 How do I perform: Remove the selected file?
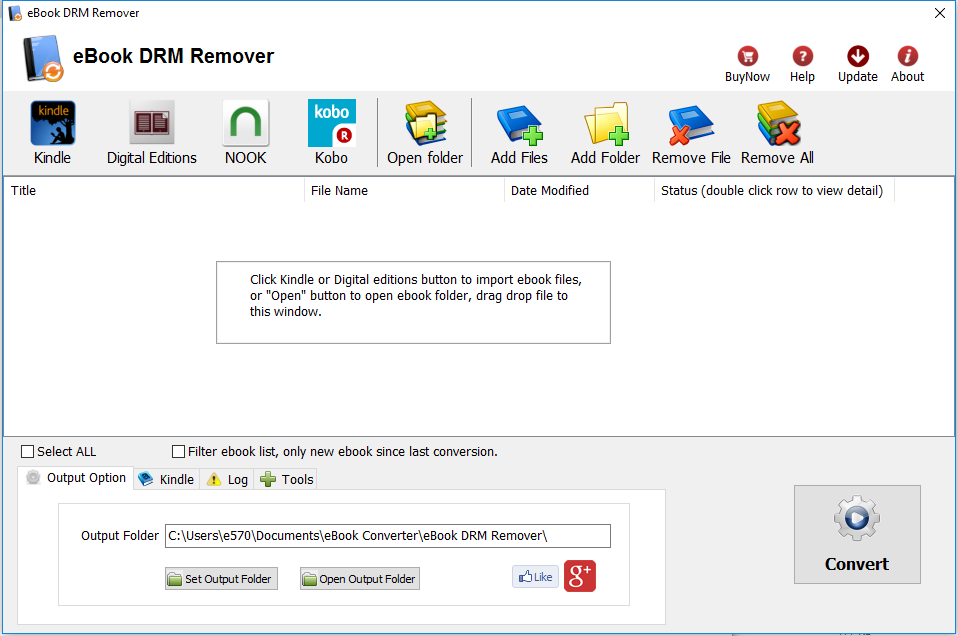coord(690,130)
